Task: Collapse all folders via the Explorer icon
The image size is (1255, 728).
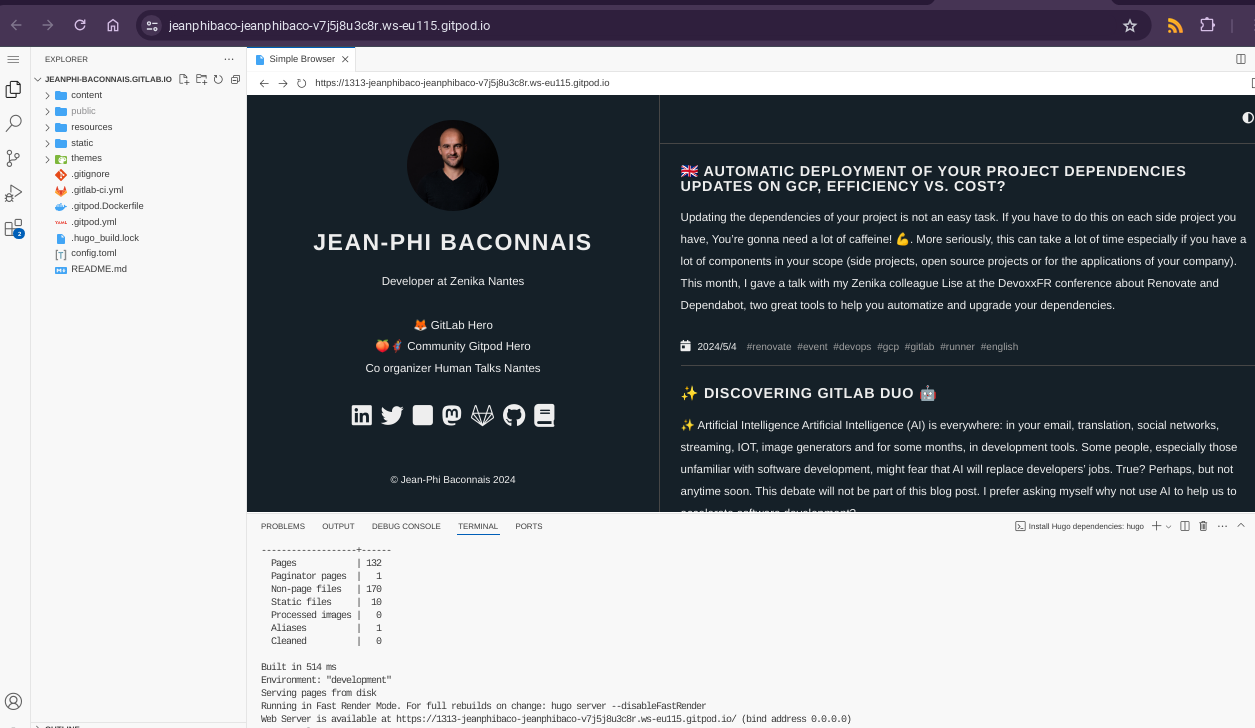Action: (x=235, y=79)
